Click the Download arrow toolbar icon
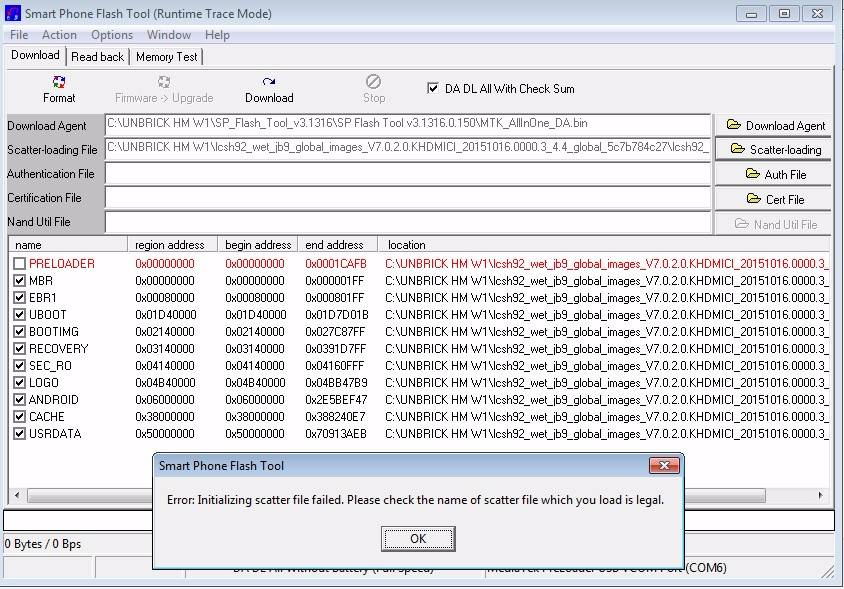This screenshot has height=589, width=844. point(269,82)
